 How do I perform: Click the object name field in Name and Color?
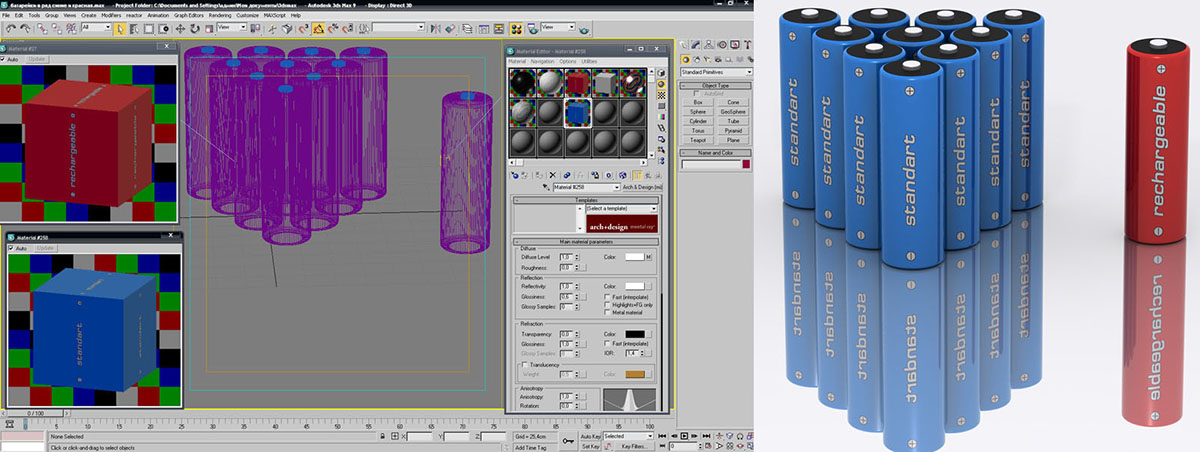[711, 164]
